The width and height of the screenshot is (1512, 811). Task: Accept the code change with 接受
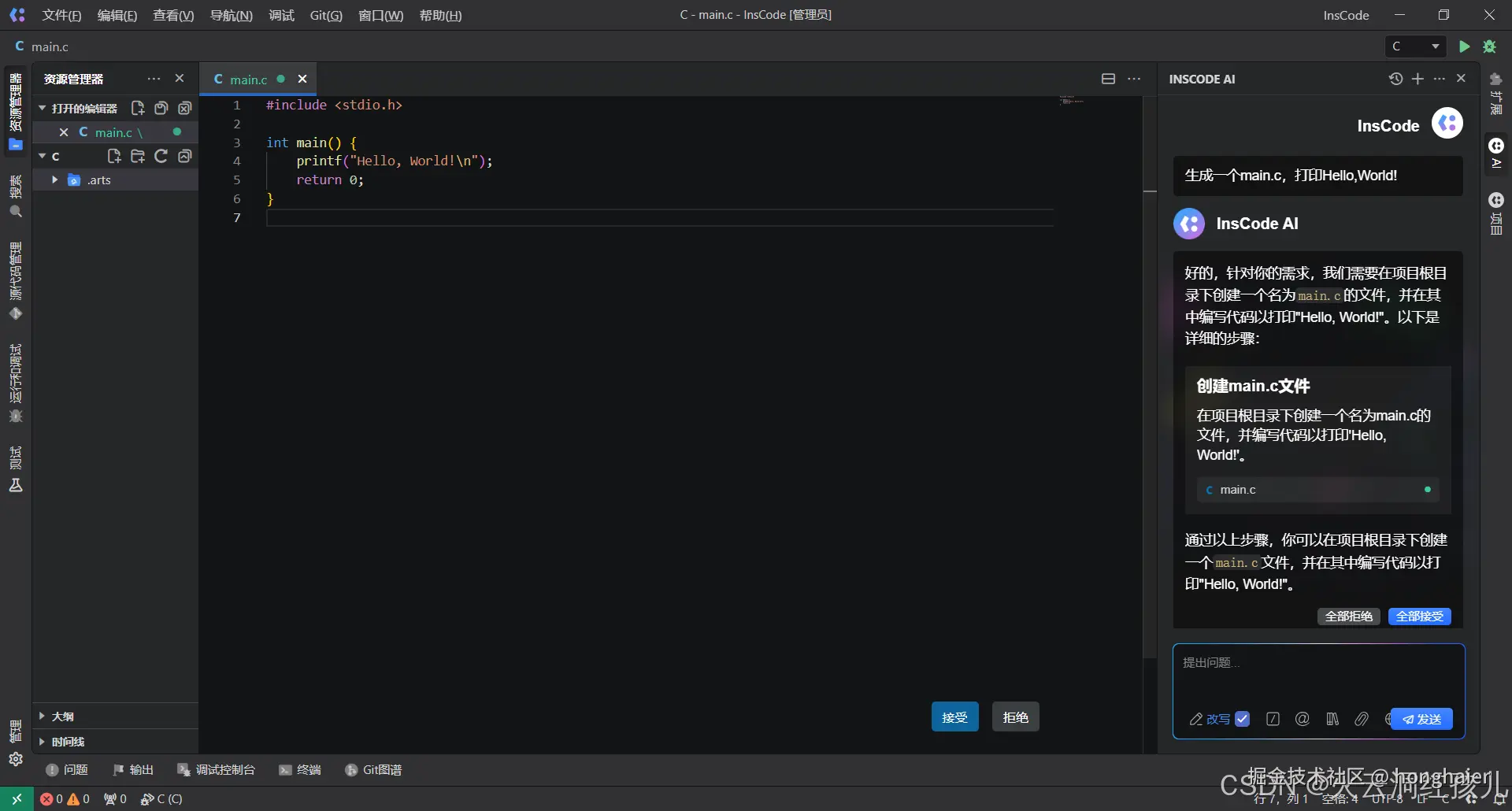955,717
